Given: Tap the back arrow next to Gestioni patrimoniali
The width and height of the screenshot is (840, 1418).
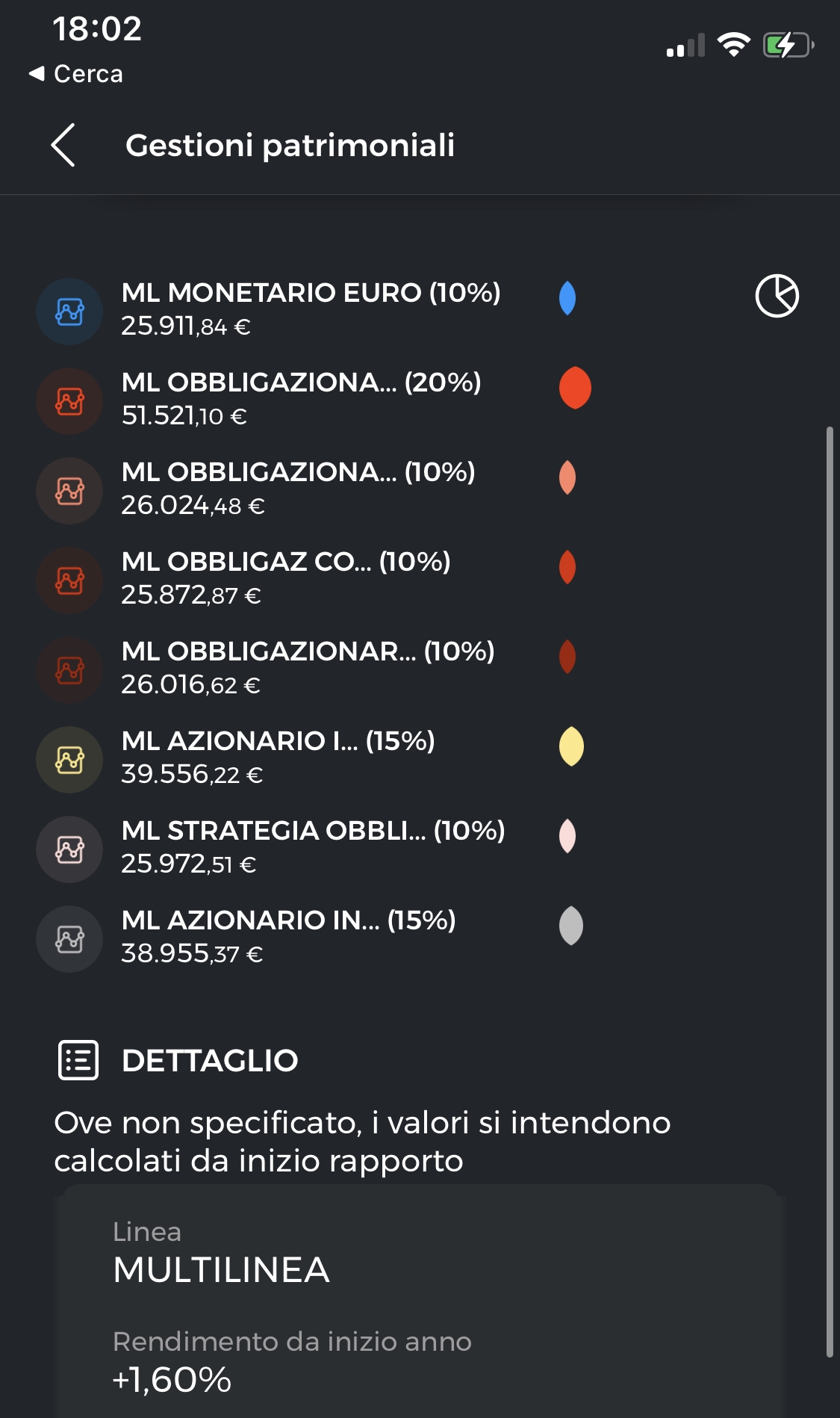Looking at the screenshot, I should coord(63,145).
